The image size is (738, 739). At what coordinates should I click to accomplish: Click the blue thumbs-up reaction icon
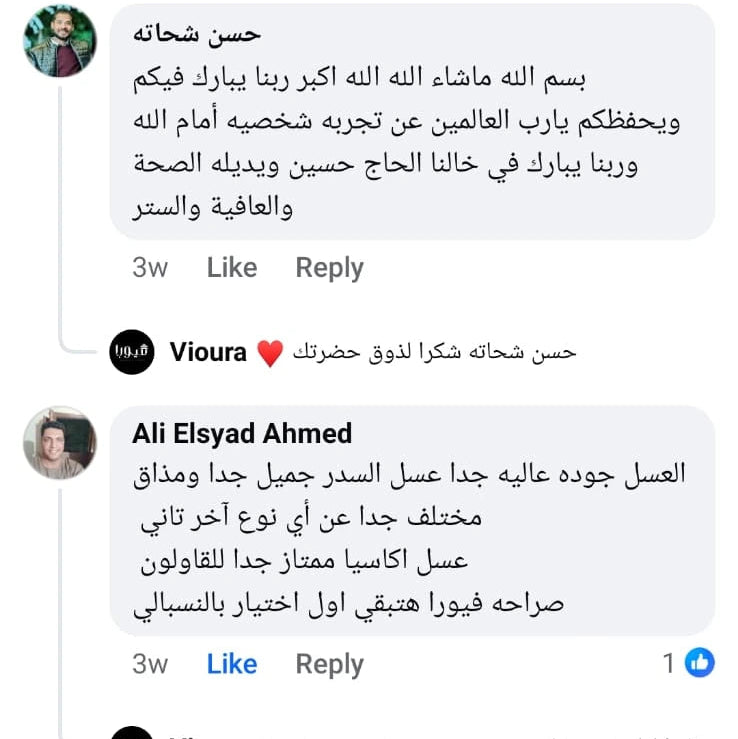(700, 662)
